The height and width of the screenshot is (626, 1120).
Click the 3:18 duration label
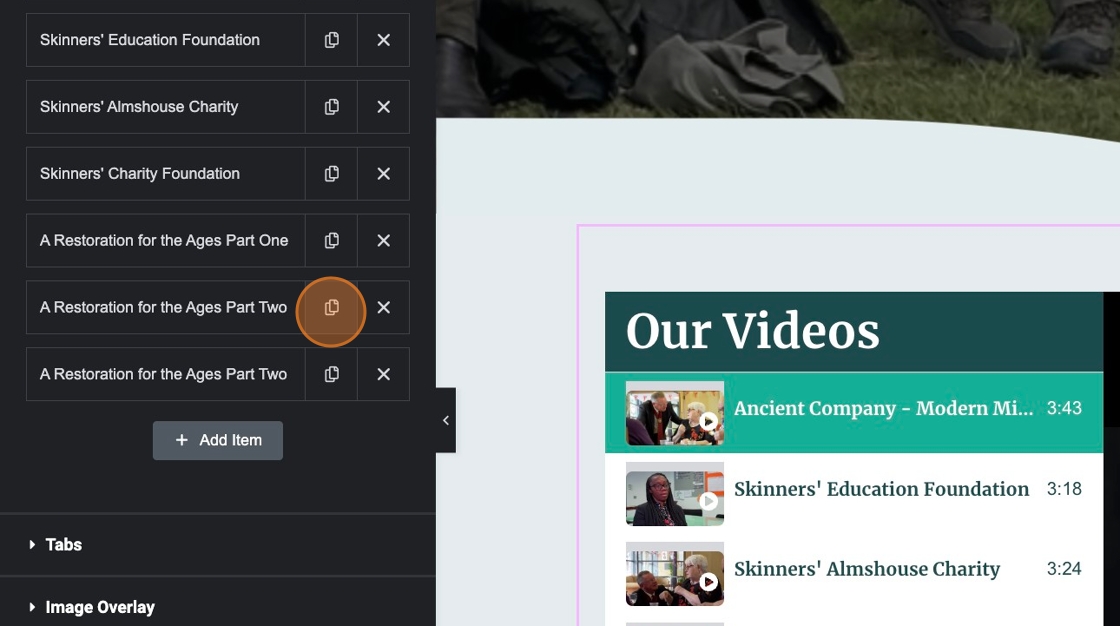point(1064,489)
